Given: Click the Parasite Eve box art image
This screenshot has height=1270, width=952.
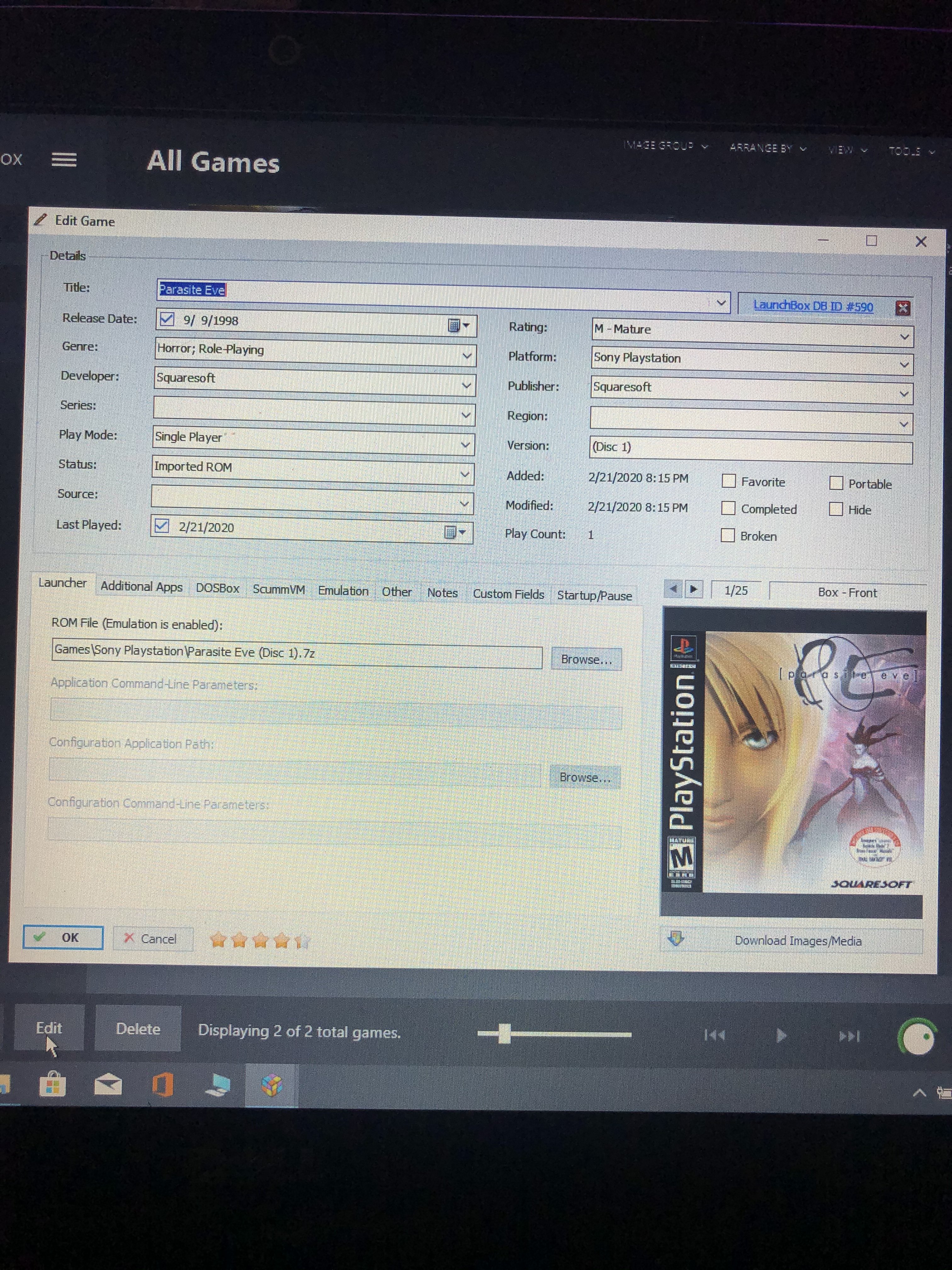Looking at the screenshot, I should [x=793, y=762].
